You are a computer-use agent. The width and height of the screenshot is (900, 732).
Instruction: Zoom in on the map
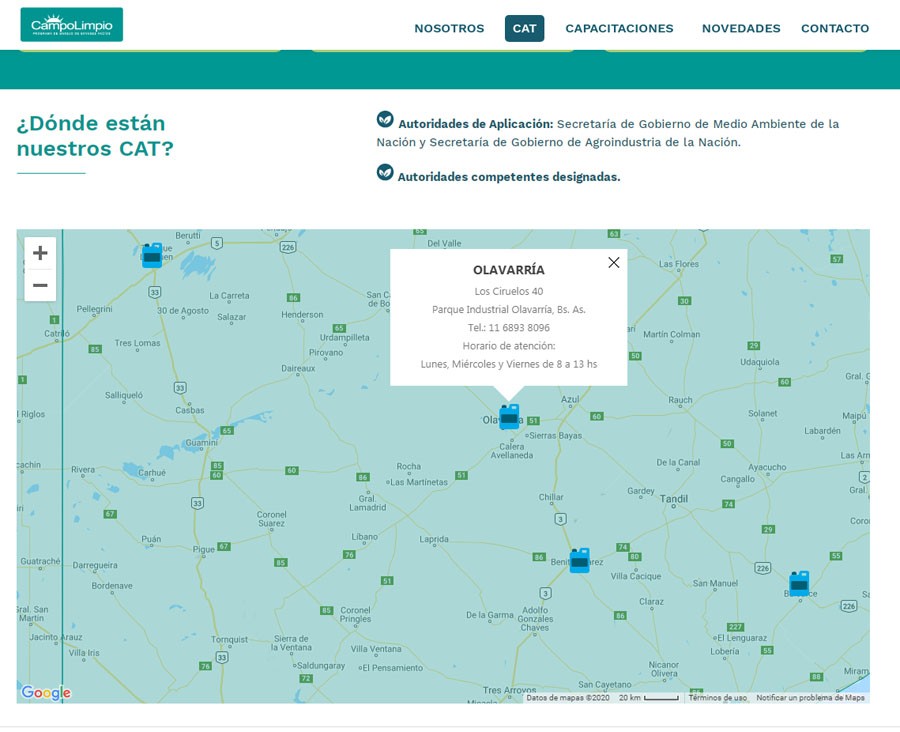pyautogui.click(x=40, y=253)
